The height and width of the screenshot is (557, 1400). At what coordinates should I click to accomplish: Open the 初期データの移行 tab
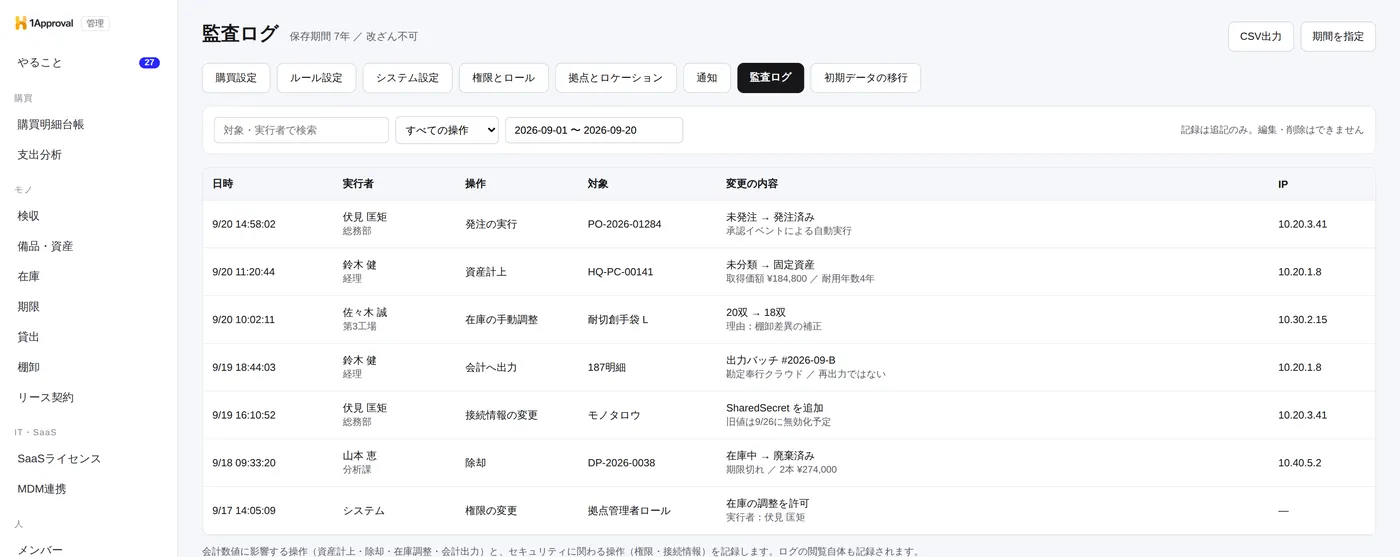[x=866, y=78]
